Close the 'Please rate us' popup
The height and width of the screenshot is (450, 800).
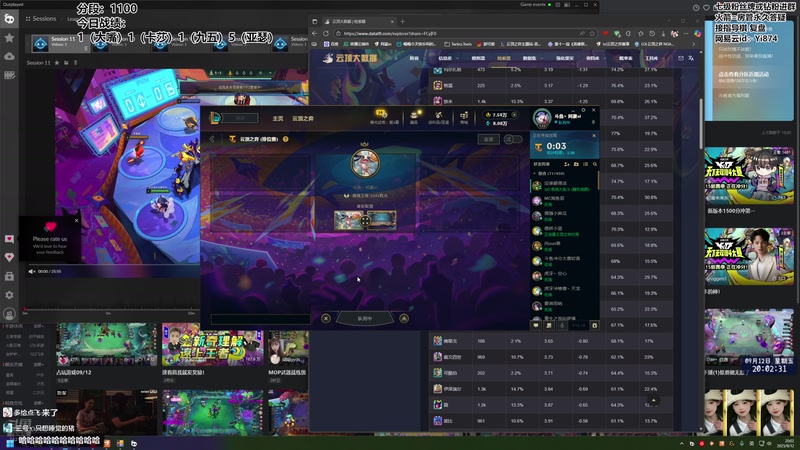click(x=77, y=220)
